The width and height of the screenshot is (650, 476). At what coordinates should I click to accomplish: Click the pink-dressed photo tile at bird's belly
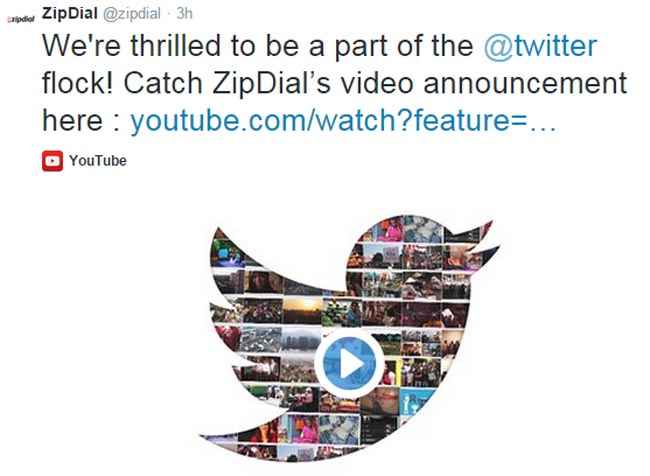click(x=303, y=428)
